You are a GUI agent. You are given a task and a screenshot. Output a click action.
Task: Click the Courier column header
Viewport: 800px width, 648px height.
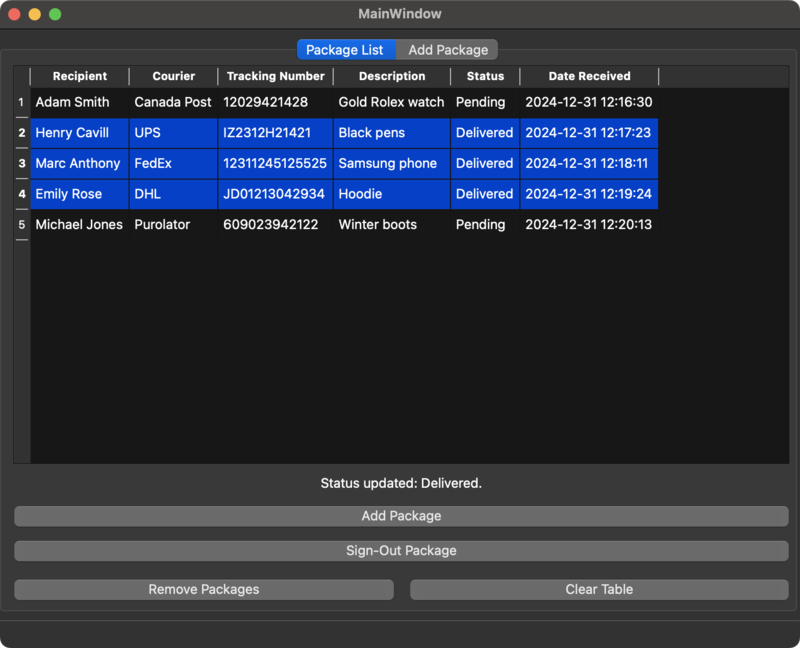point(173,76)
